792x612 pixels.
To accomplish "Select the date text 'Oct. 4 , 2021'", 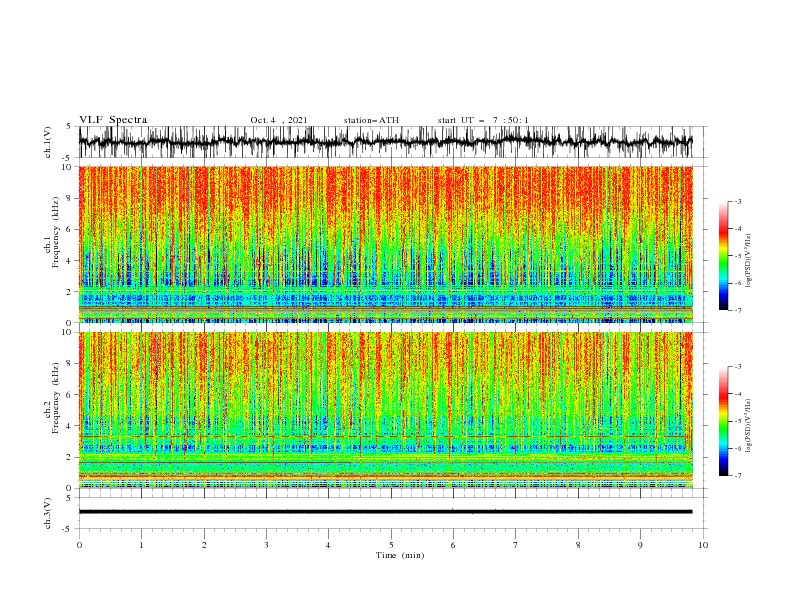I will (278, 120).
